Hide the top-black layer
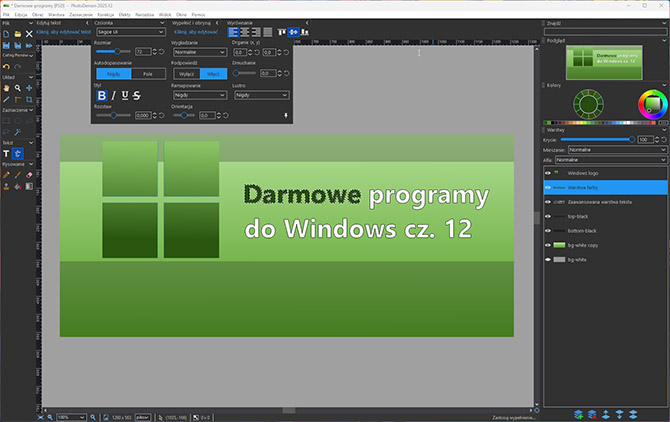The image size is (670, 422). (548, 216)
